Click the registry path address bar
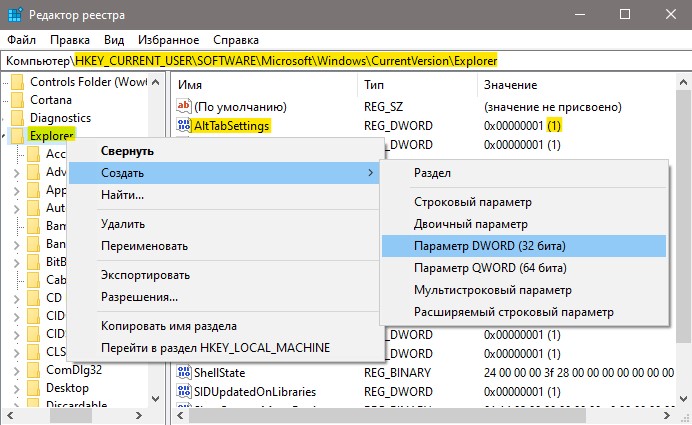 point(346,60)
